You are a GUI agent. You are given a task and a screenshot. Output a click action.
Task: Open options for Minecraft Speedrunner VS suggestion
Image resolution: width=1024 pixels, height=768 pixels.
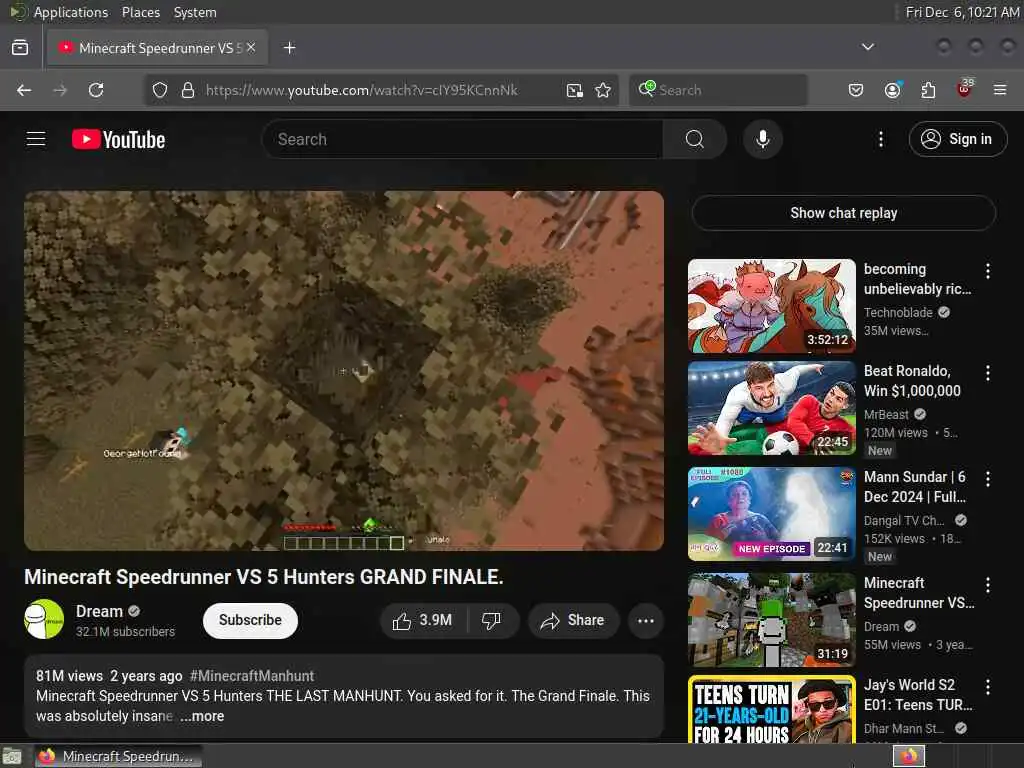click(x=987, y=584)
